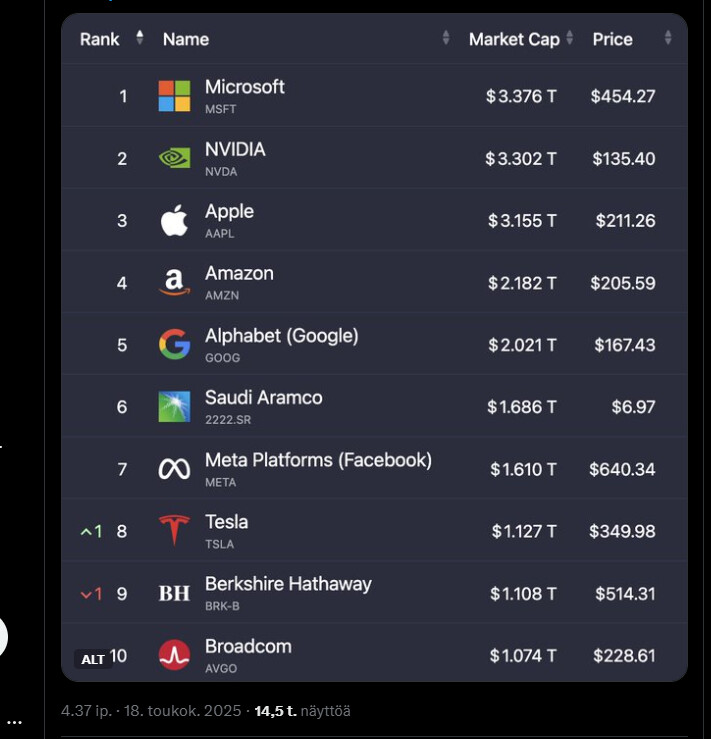Click the red down arrow beside Berkshire
The image size is (711, 739).
tap(86, 595)
